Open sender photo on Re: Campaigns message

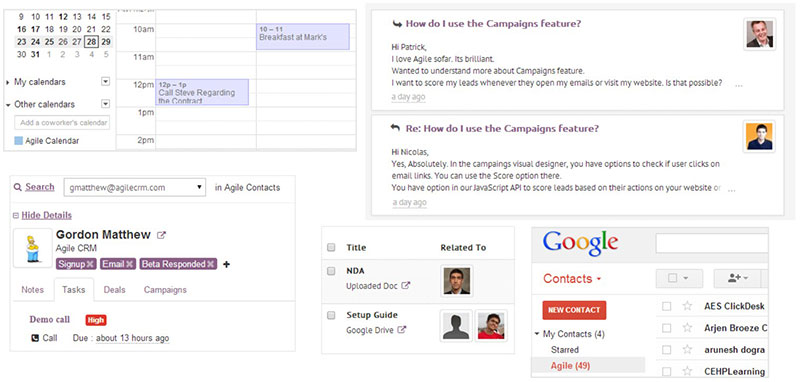760,136
